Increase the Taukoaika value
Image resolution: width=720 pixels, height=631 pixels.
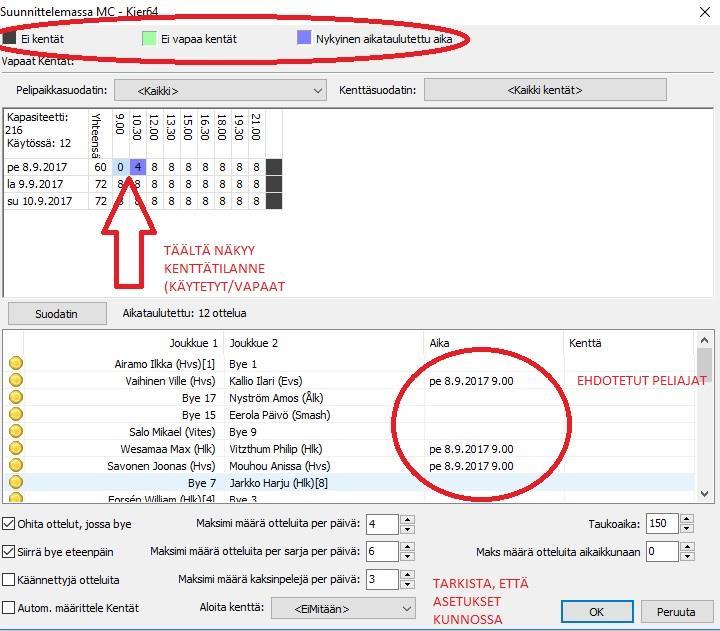[687, 519]
